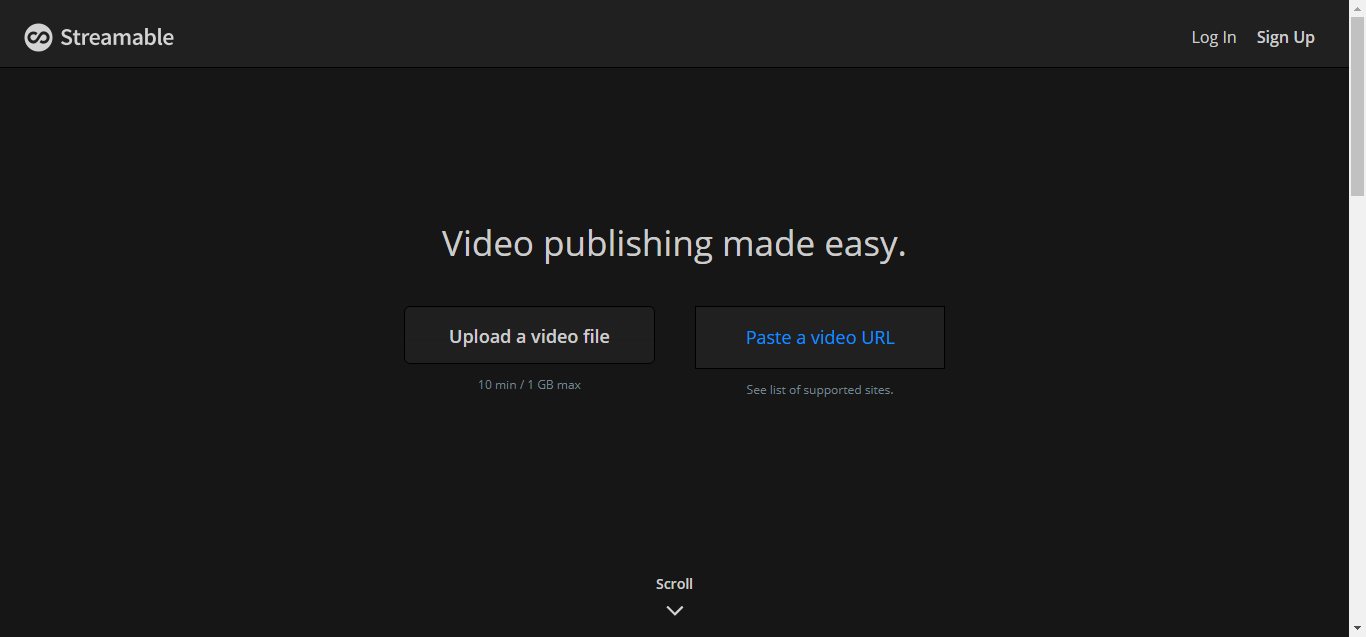
Task: Open the list of supported sites
Action: pyautogui.click(x=819, y=390)
